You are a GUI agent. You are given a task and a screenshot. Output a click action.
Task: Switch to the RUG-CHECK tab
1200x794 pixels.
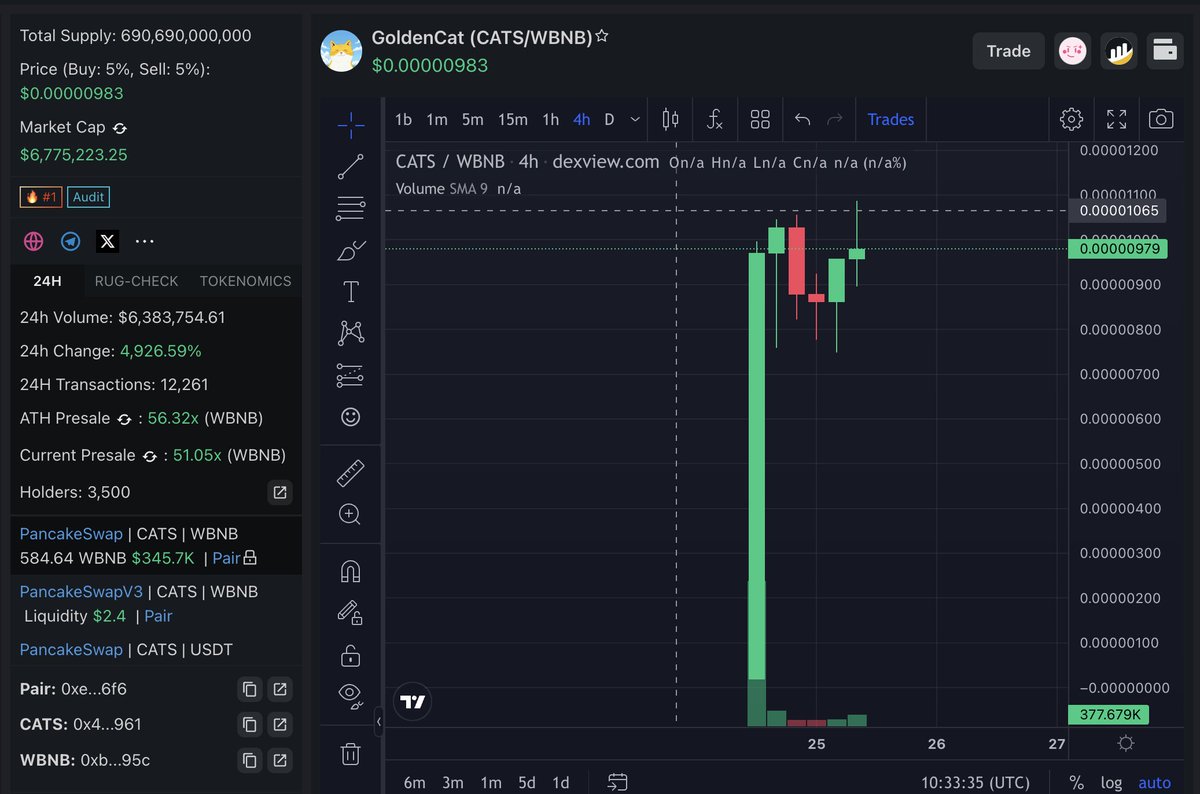click(136, 281)
